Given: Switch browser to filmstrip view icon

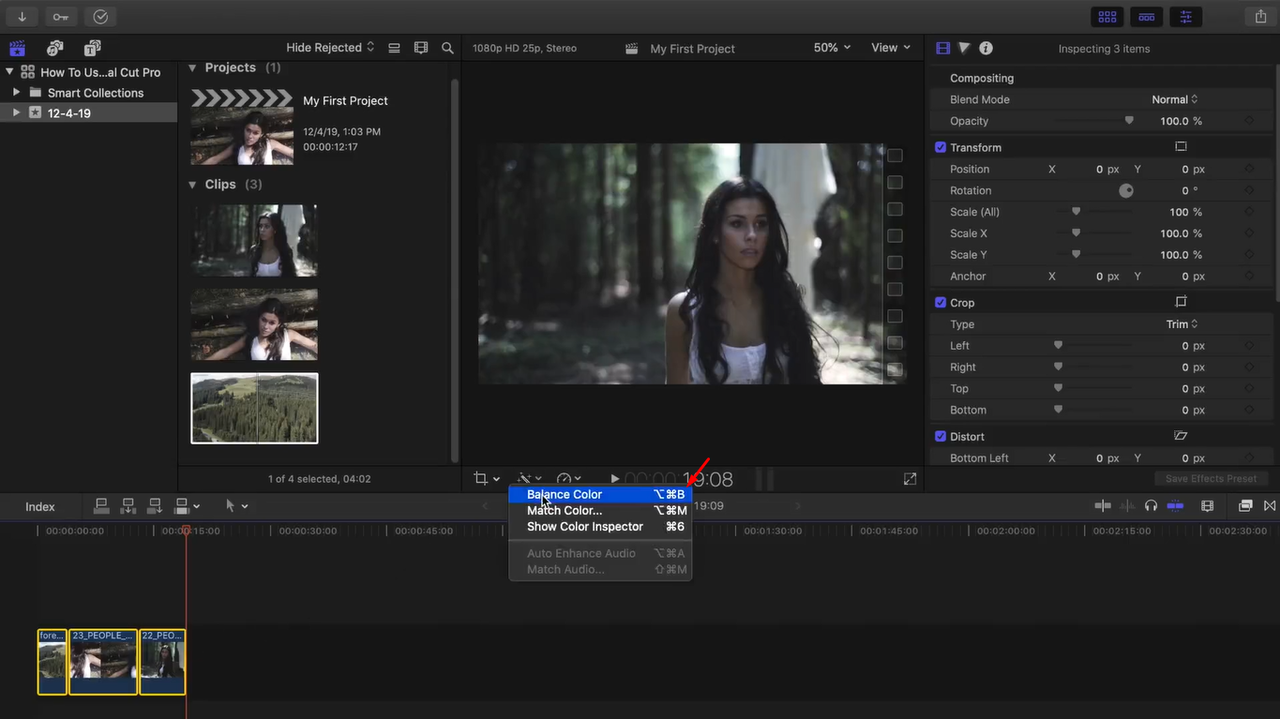Looking at the screenshot, I should coord(421,48).
